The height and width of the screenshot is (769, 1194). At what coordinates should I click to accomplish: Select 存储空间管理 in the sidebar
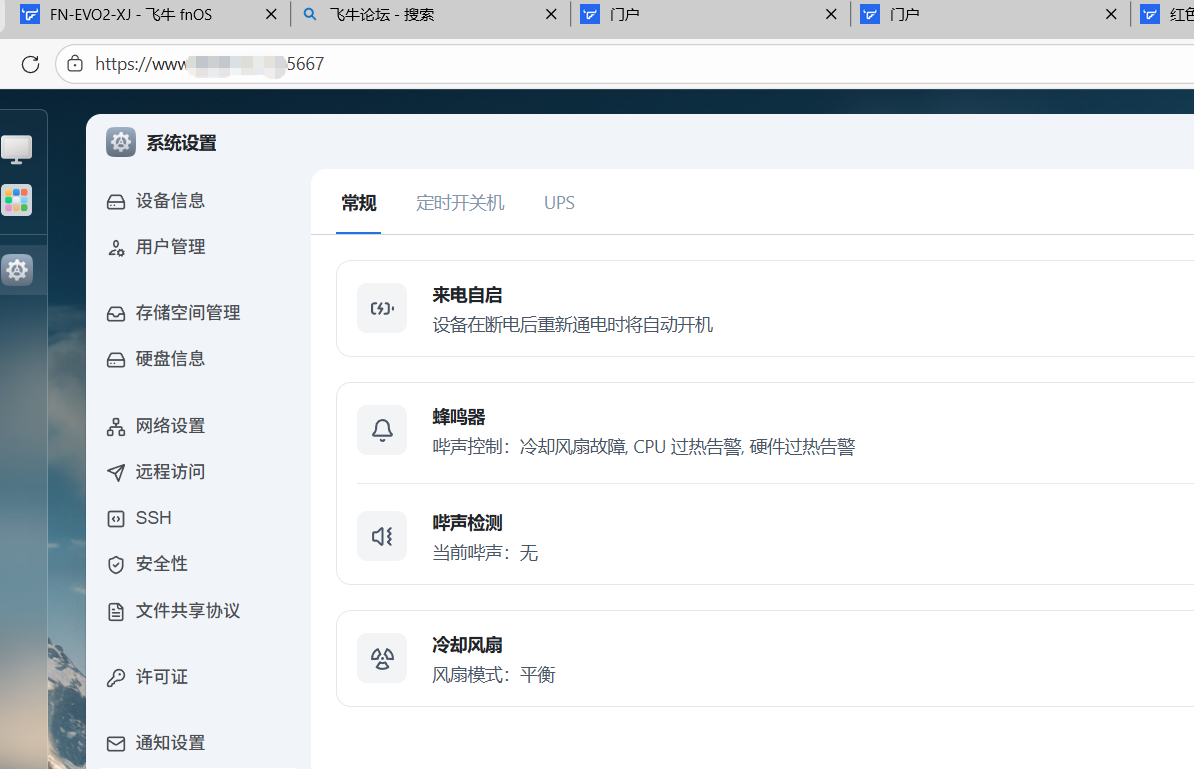pyautogui.click(x=185, y=312)
